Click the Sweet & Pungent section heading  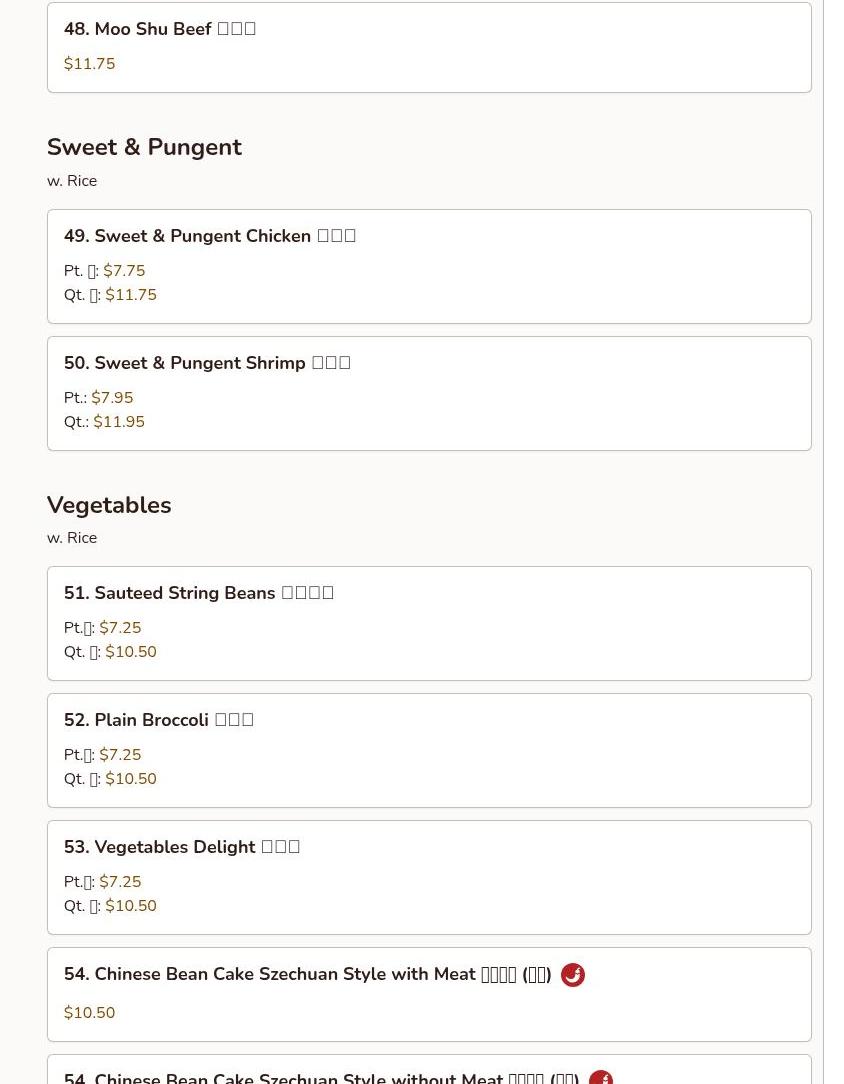pyautogui.click(x=144, y=147)
